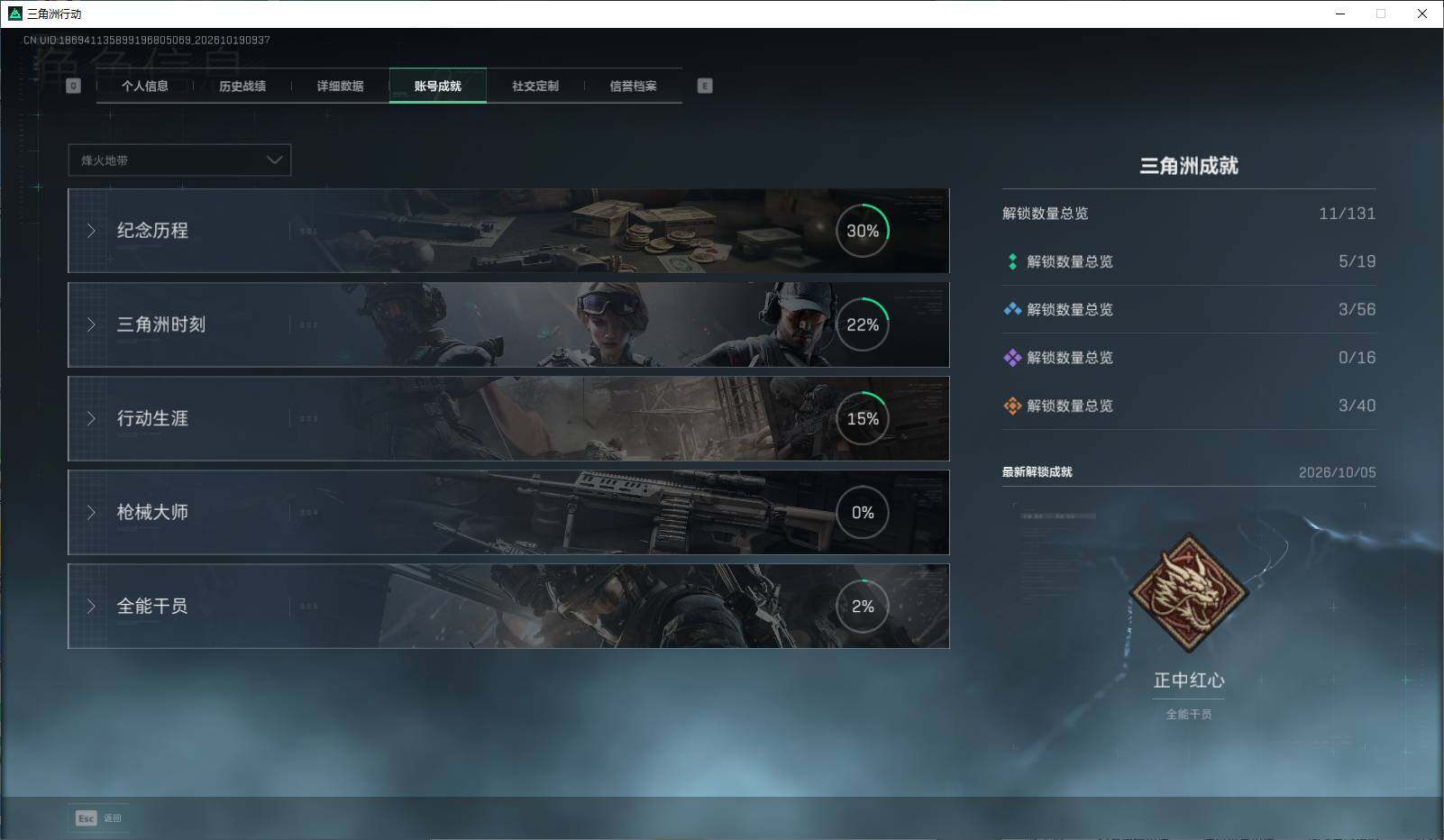The image size is (1444, 840).
Task: Click the 2% progress ring for 全能干员
Action: pos(863,606)
